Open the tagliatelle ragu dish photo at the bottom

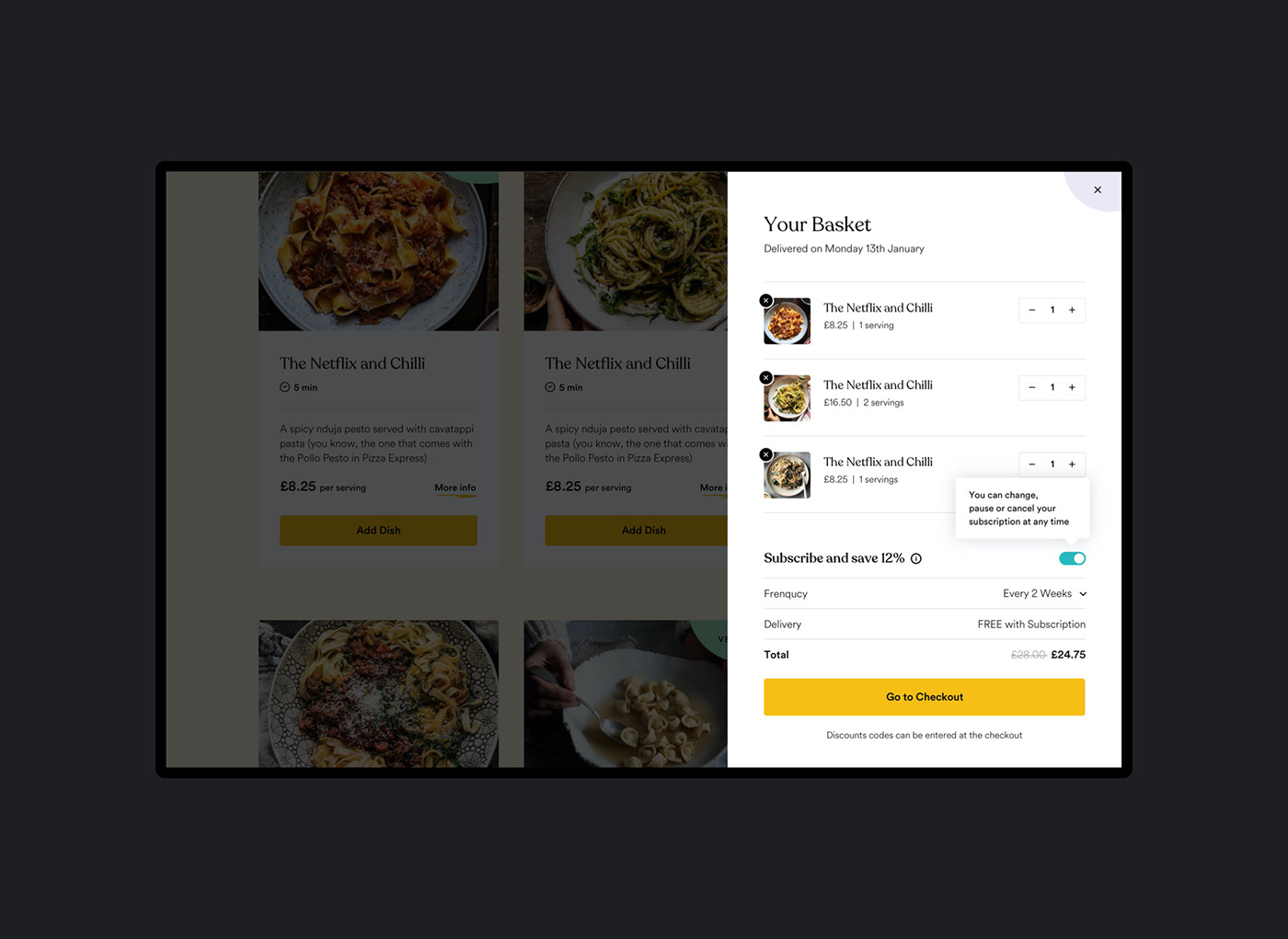click(x=378, y=693)
